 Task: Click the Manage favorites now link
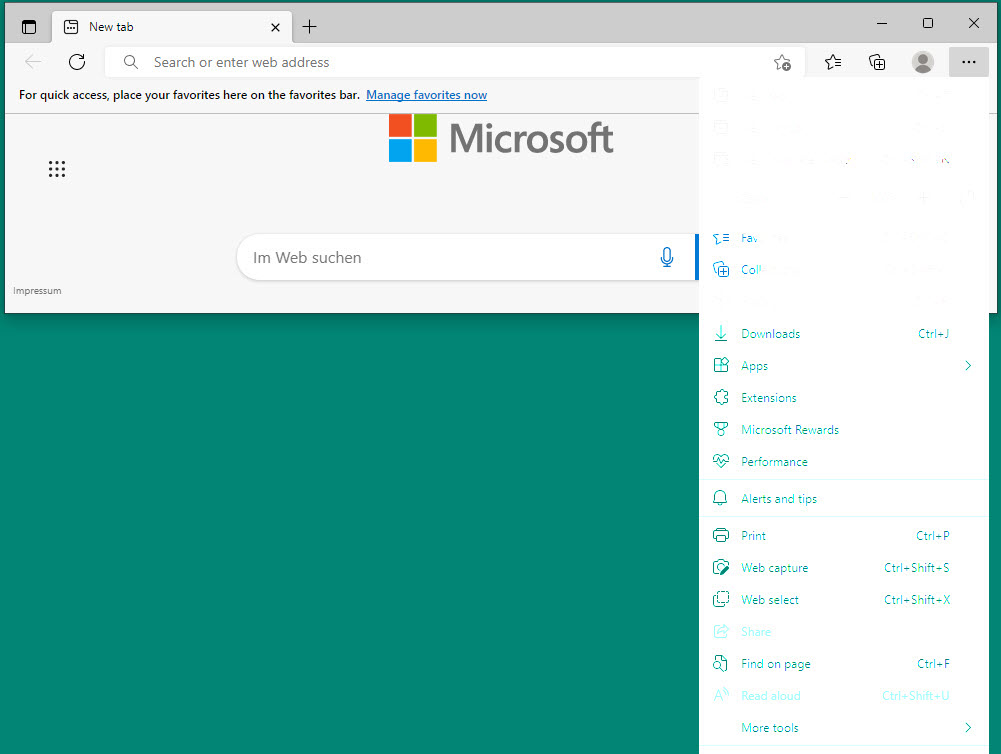click(x=426, y=95)
